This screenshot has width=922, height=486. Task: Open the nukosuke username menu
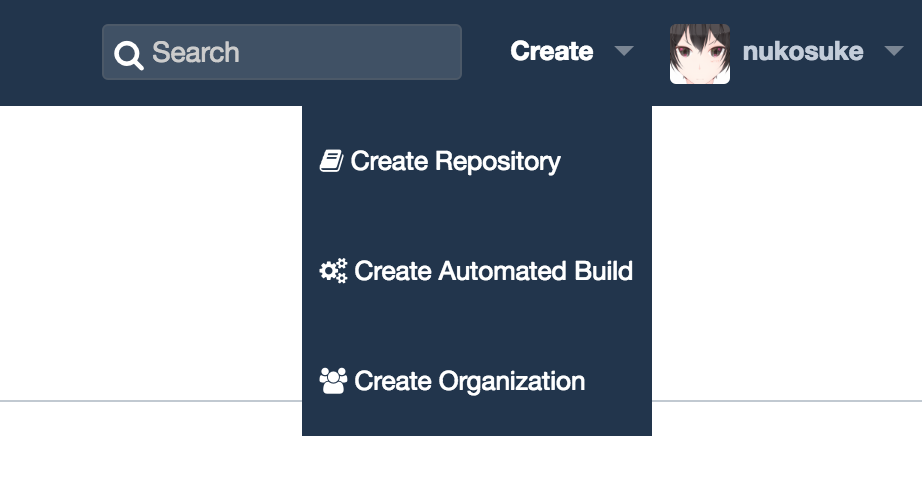point(803,52)
